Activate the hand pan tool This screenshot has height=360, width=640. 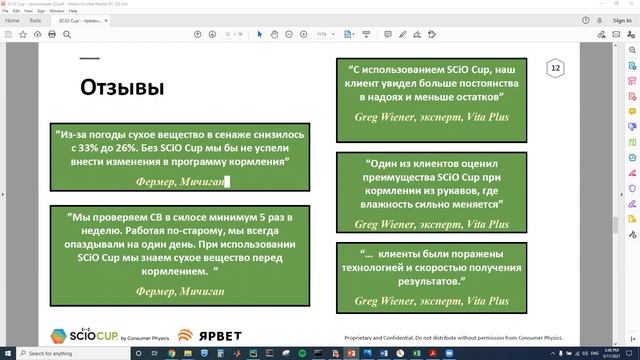pos(274,35)
